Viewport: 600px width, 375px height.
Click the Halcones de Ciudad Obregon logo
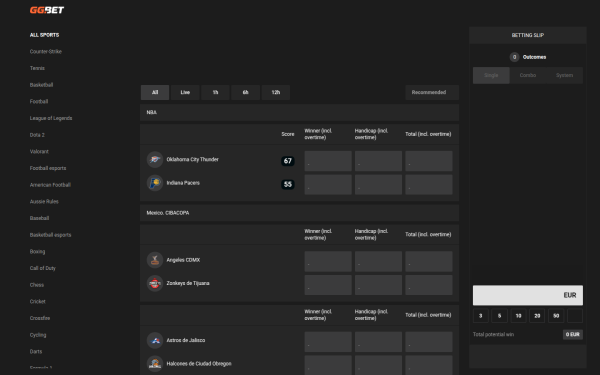click(155, 364)
